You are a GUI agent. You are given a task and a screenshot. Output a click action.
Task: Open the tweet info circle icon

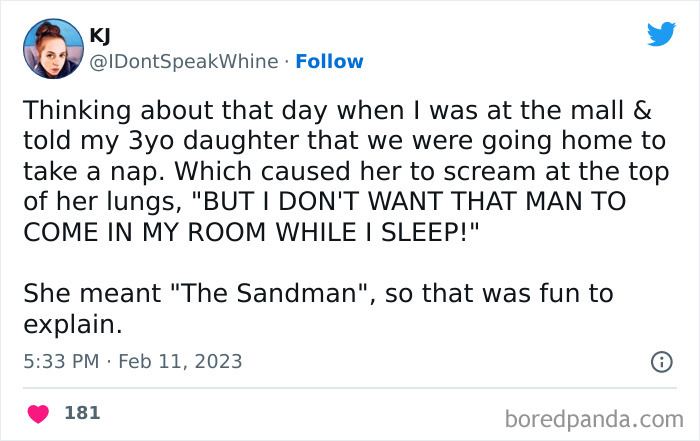(x=661, y=362)
